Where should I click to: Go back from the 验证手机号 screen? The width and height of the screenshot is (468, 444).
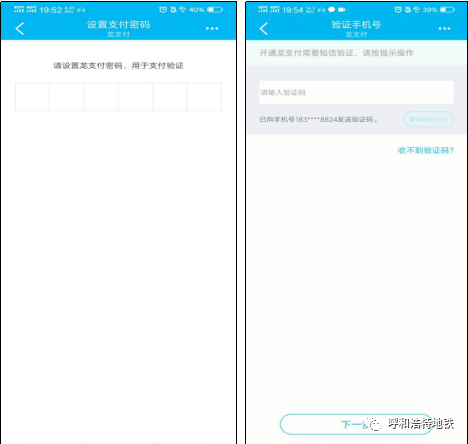point(264,29)
